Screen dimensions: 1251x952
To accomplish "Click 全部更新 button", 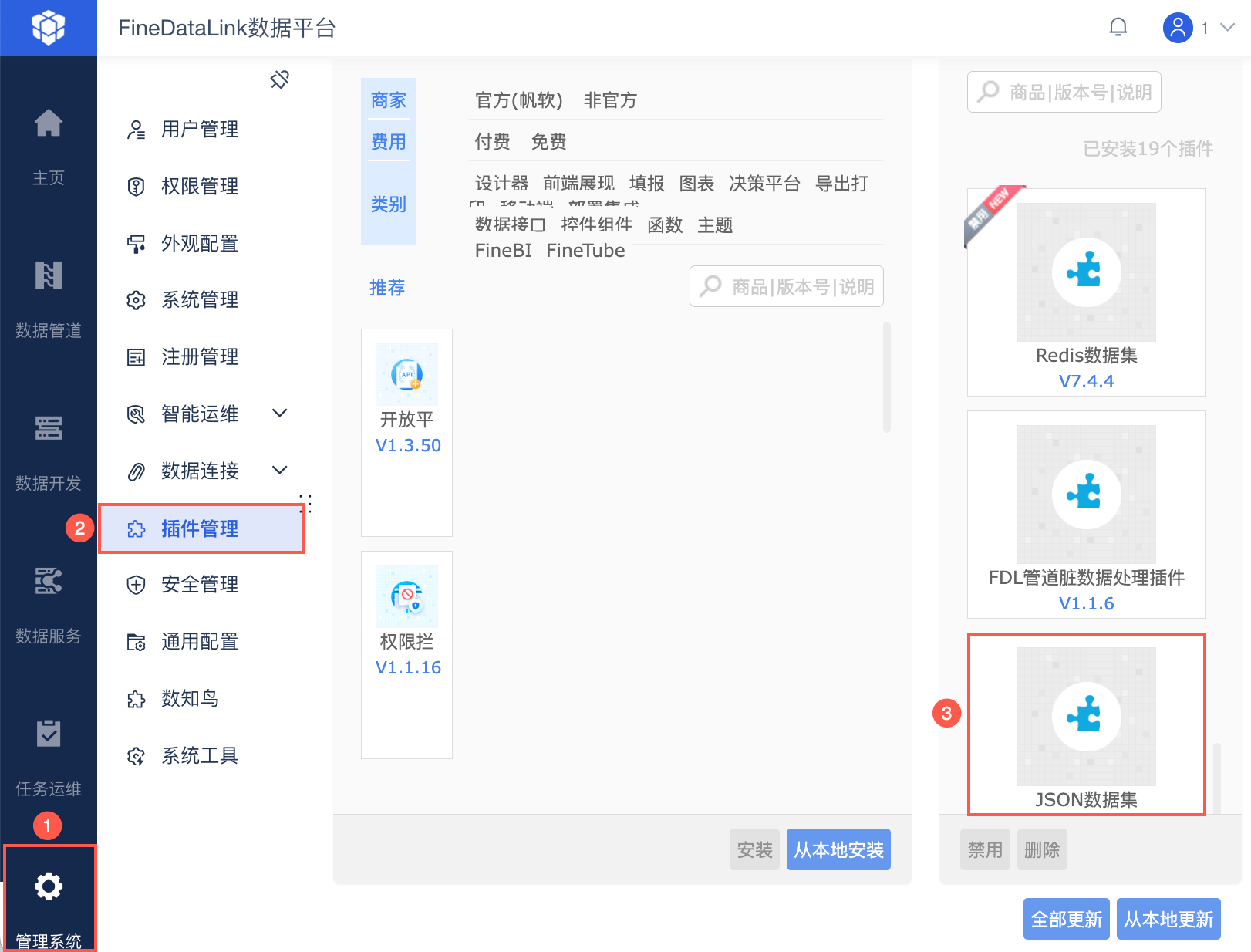I will tap(1066, 919).
